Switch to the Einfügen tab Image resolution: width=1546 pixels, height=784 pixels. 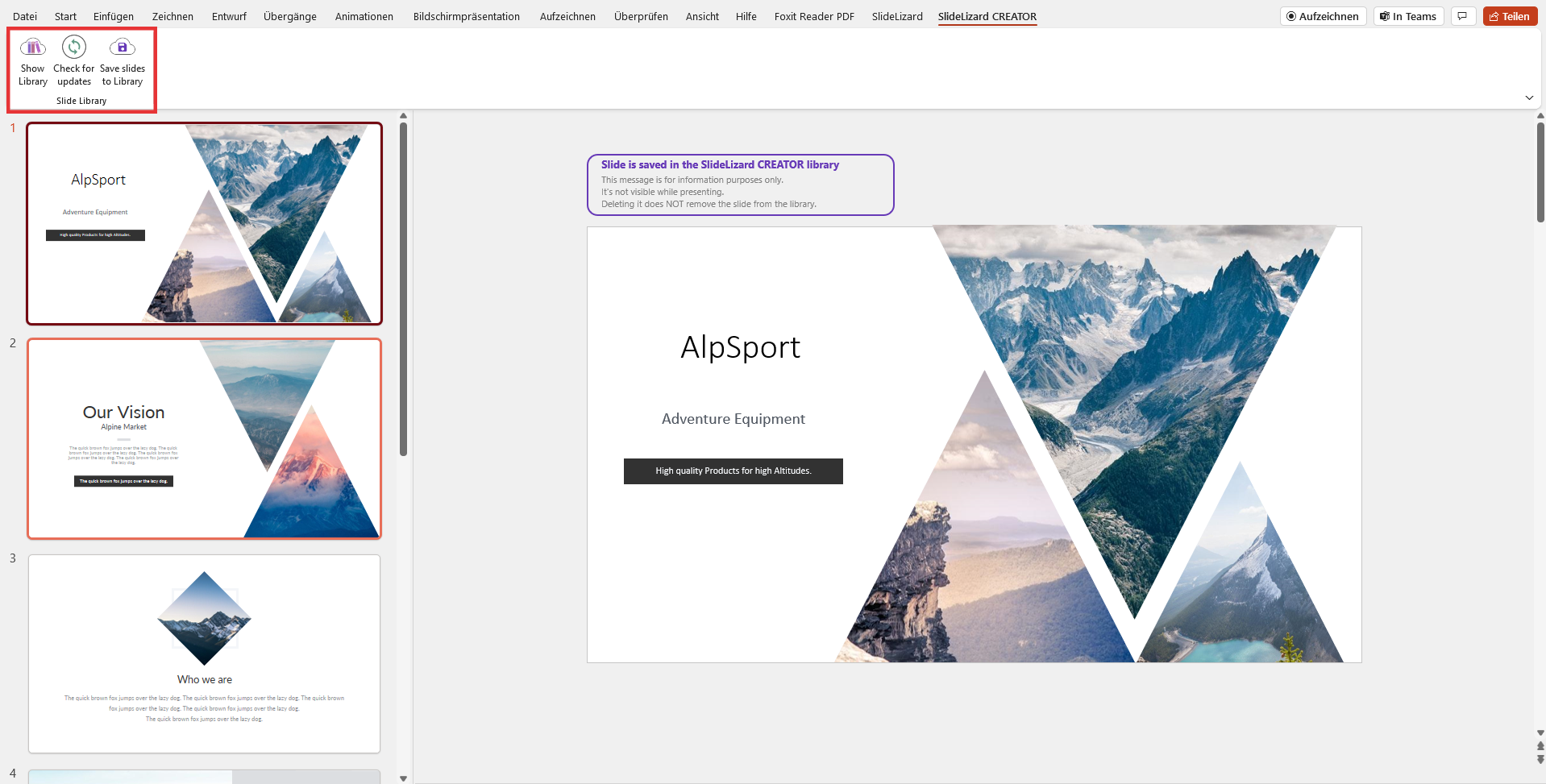point(114,16)
